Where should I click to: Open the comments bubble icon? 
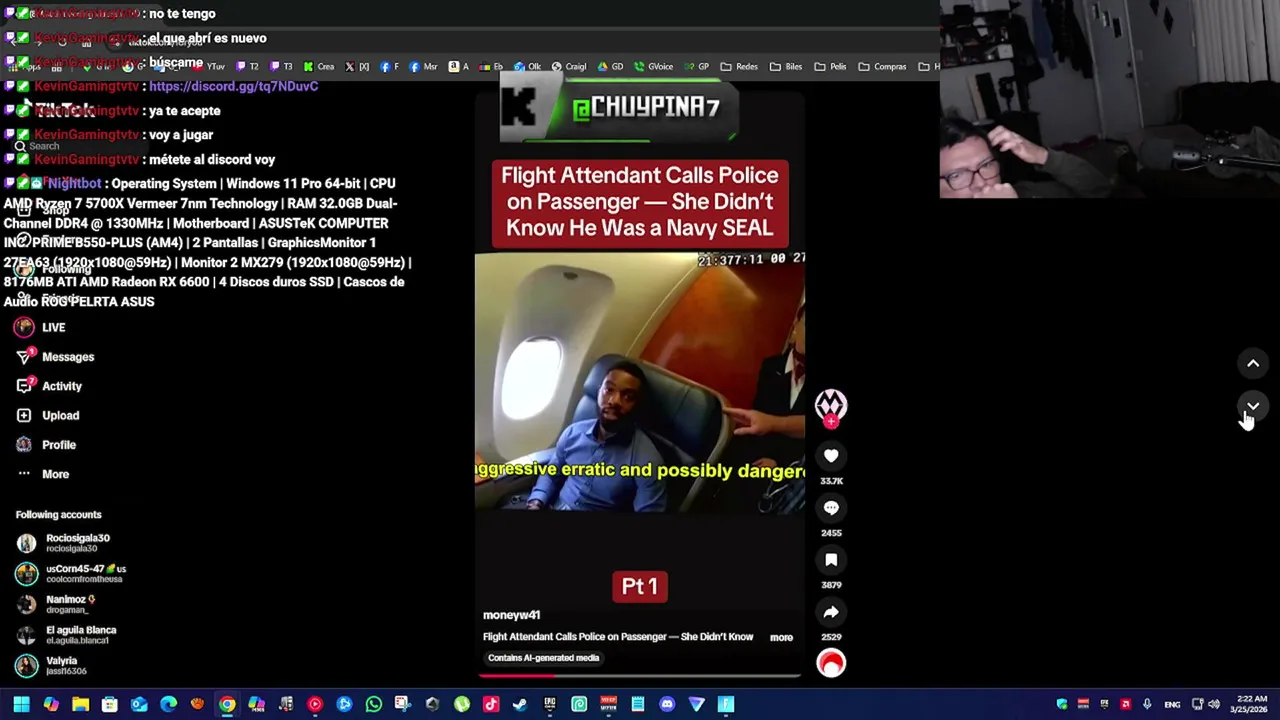831,508
